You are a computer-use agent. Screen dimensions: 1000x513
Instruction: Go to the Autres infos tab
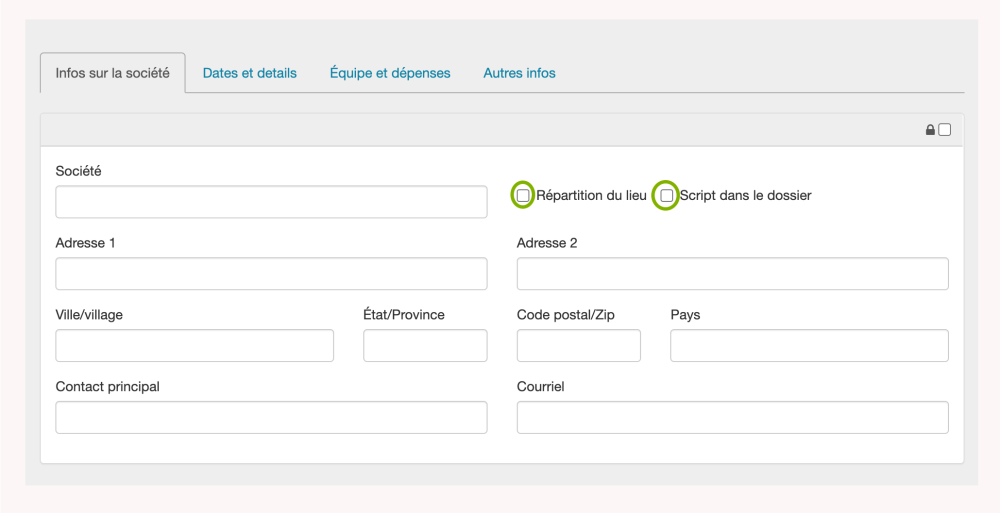pyautogui.click(x=519, y=73)
